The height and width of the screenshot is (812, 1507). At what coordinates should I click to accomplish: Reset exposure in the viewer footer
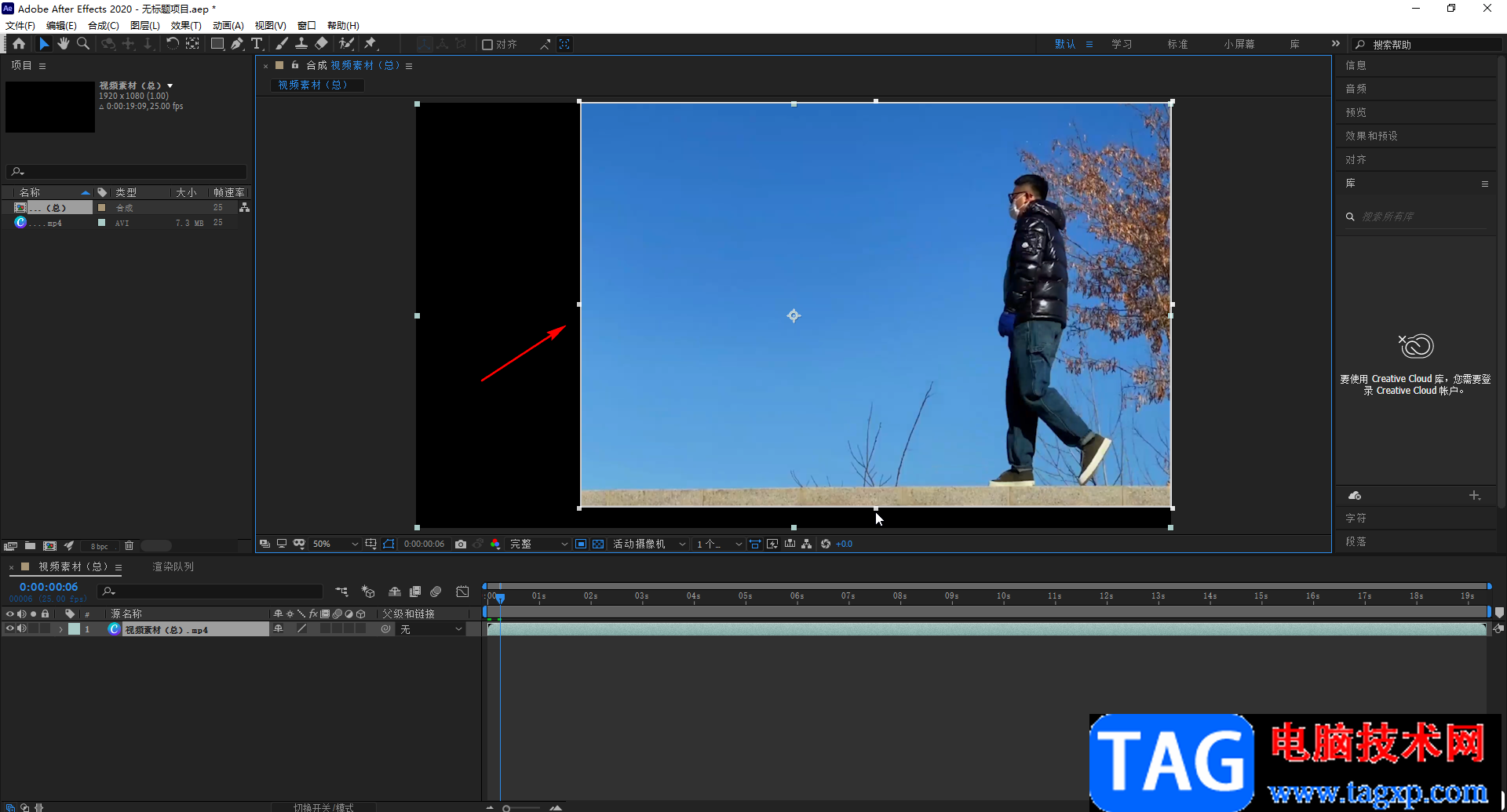826,544
